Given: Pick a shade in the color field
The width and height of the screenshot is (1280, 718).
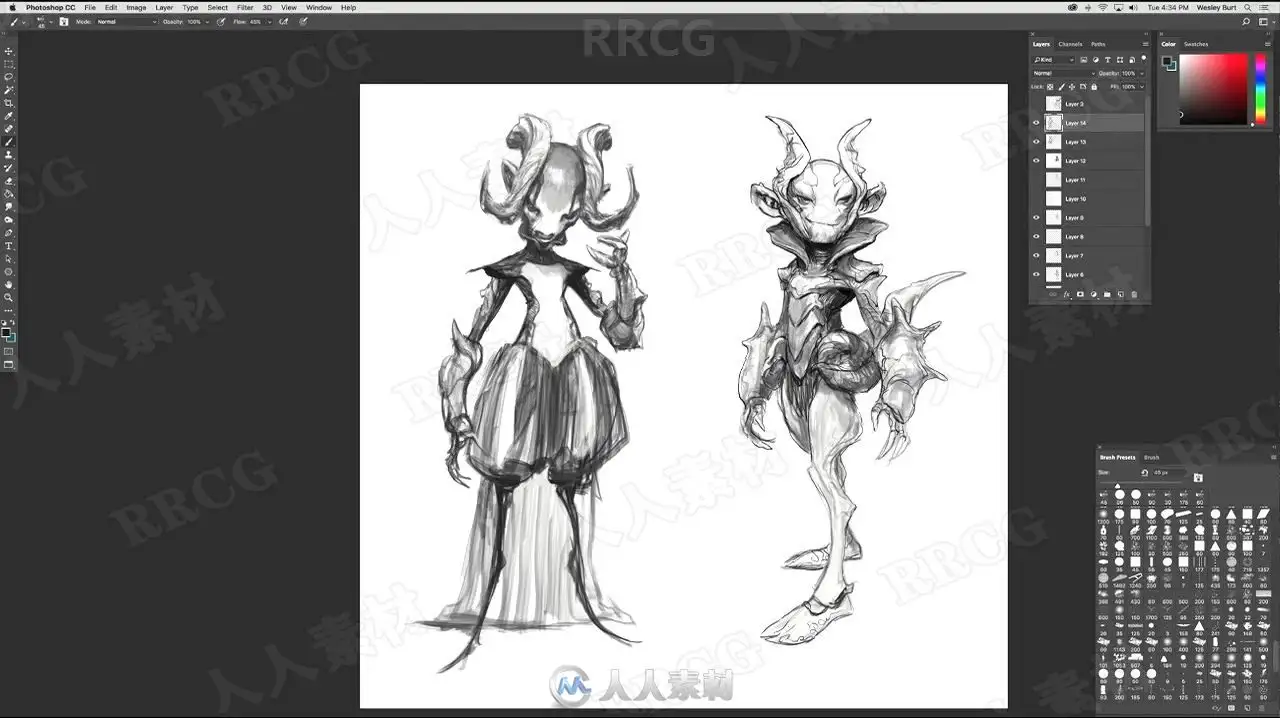Looking at the screenshot, I should (x=1213, y=89).
